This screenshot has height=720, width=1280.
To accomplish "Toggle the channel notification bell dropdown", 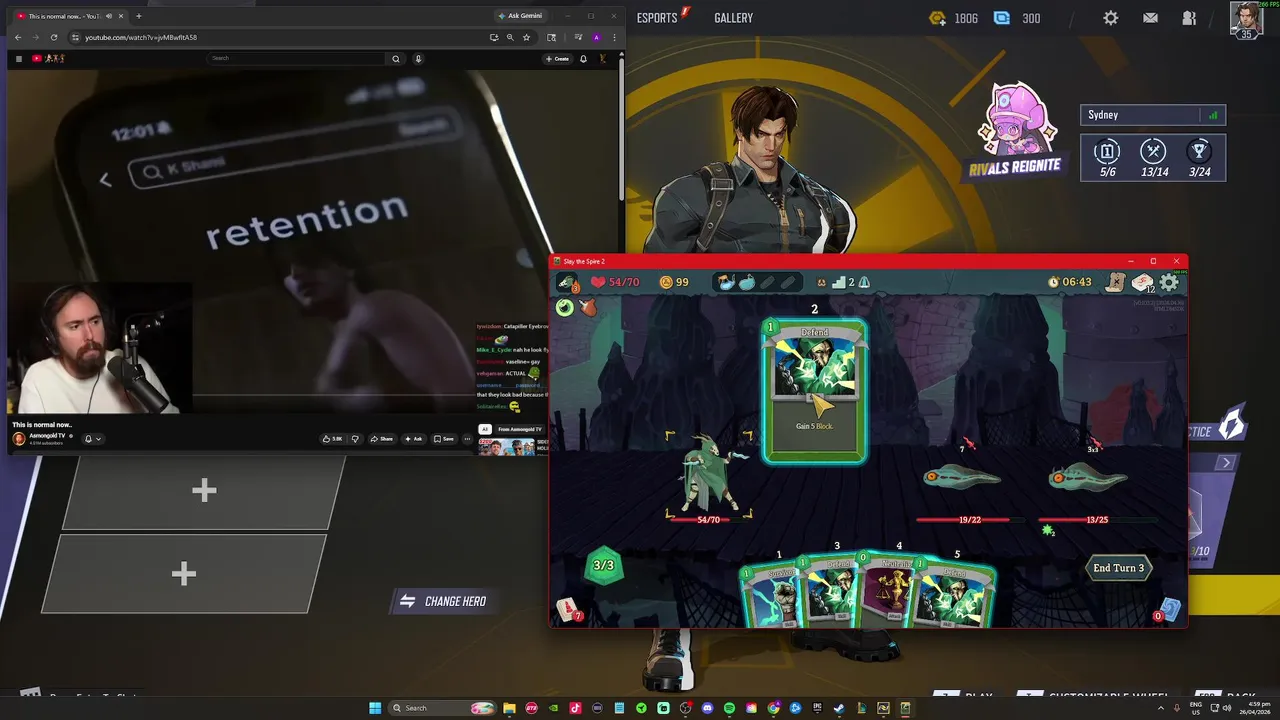I will coord(92,438).
